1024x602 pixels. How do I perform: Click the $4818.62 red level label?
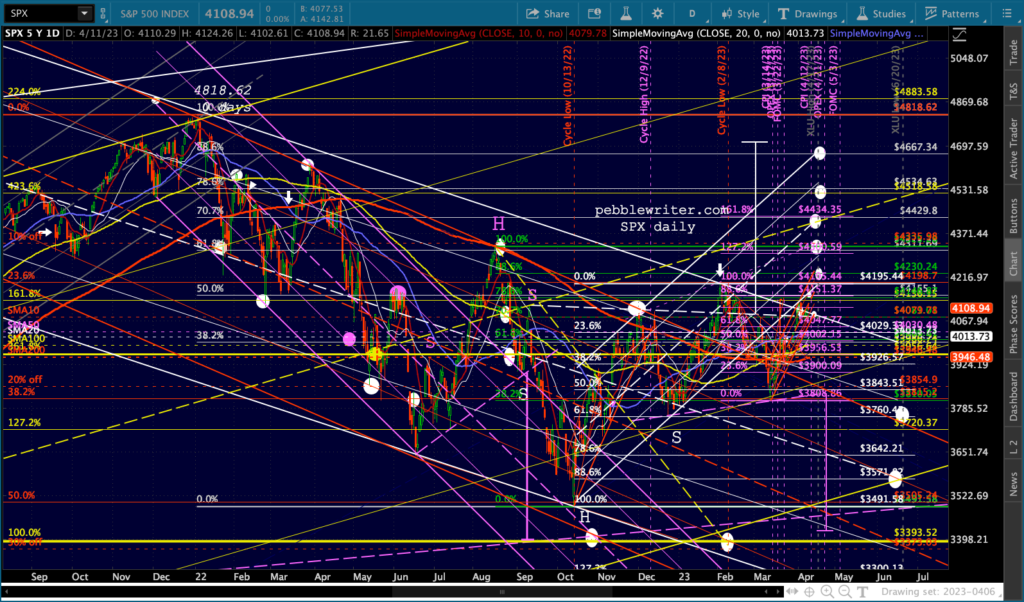point(916,107)
